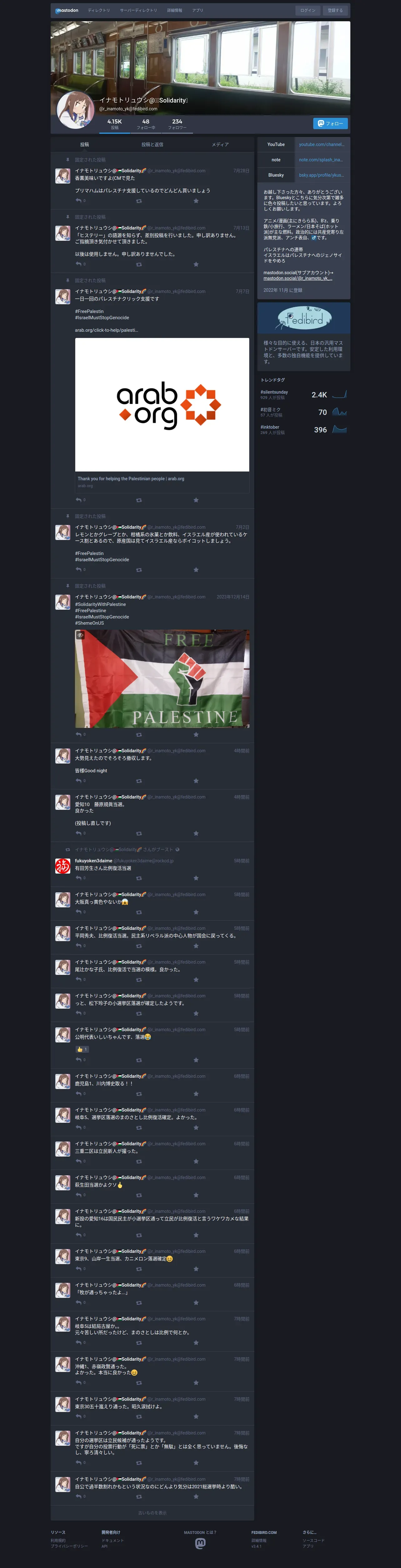Boost the Good night post

pyautogui.click(x=139, y=781)
